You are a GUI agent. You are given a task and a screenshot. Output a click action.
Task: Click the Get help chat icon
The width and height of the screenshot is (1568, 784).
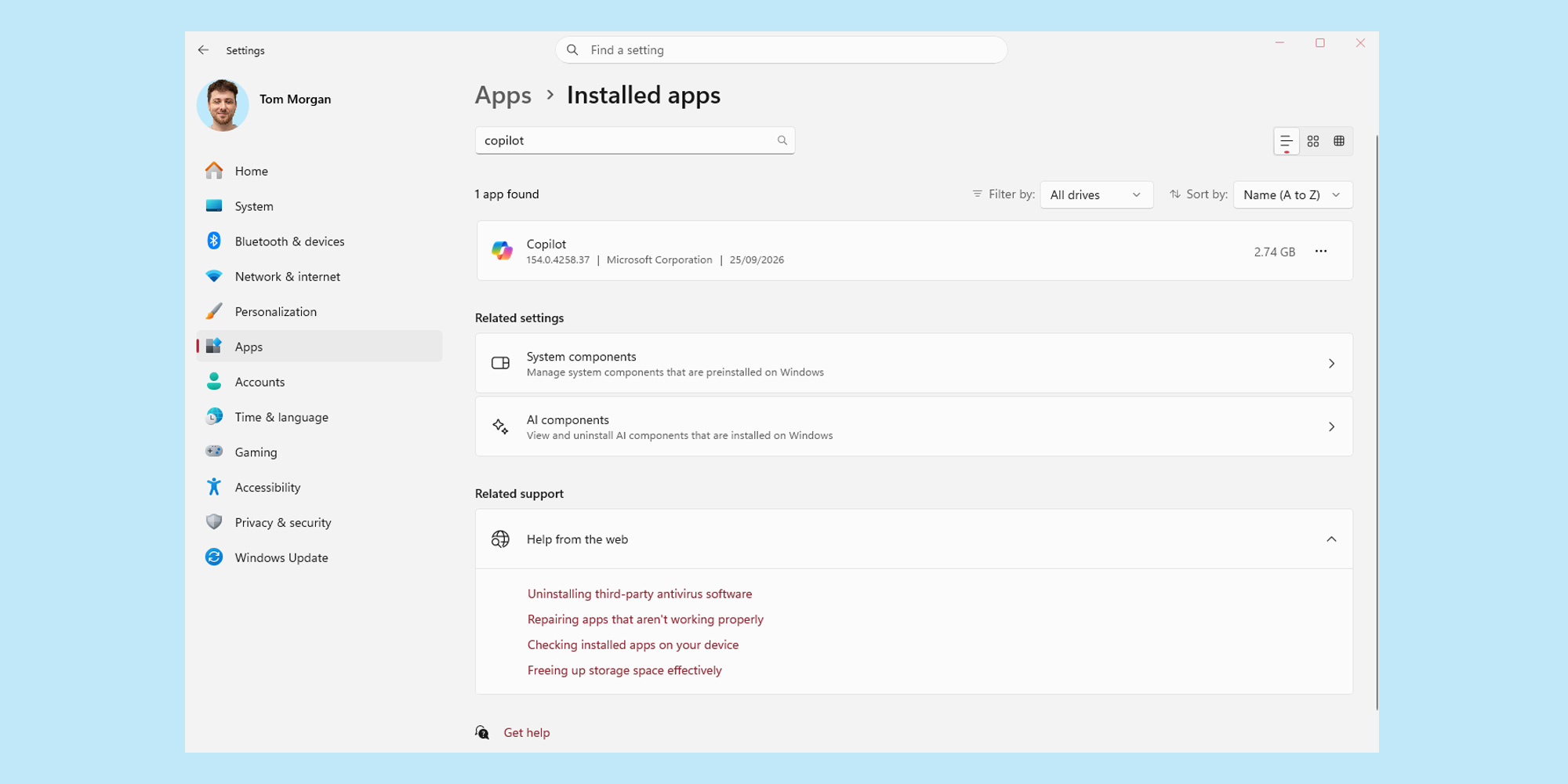[482, 732]
